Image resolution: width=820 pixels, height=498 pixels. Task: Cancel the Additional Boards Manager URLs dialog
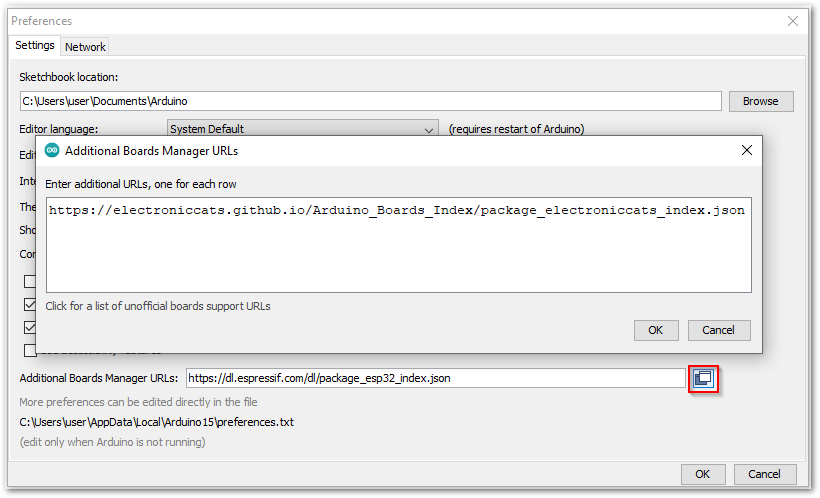click(x=719, y=330)
